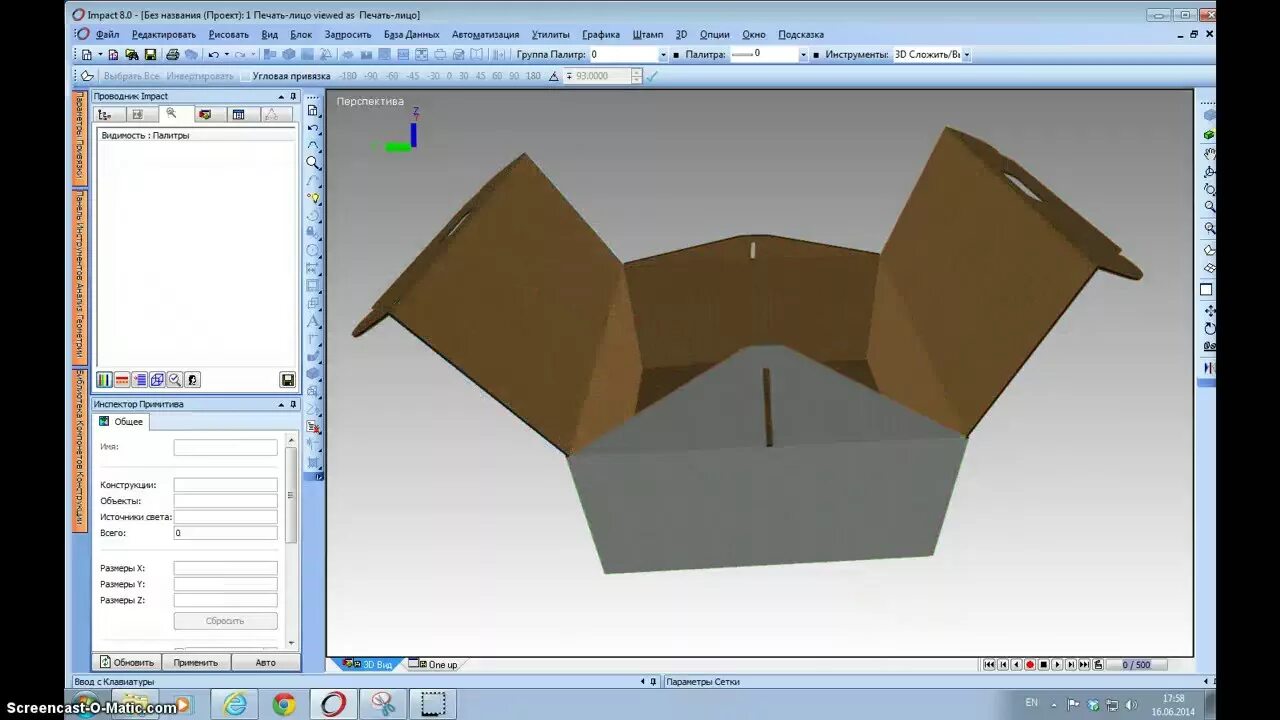Click the white square icon on right toolbar

tap(1207, 290)
